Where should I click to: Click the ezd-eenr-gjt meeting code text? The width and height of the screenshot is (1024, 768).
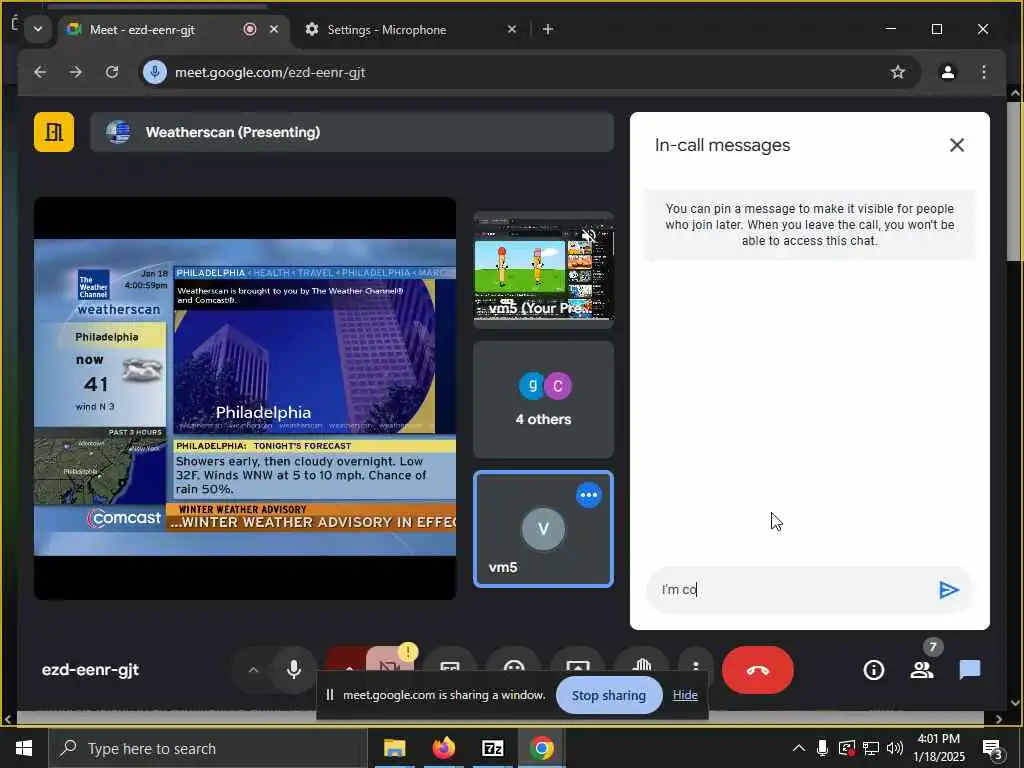(x=90, y=670)
